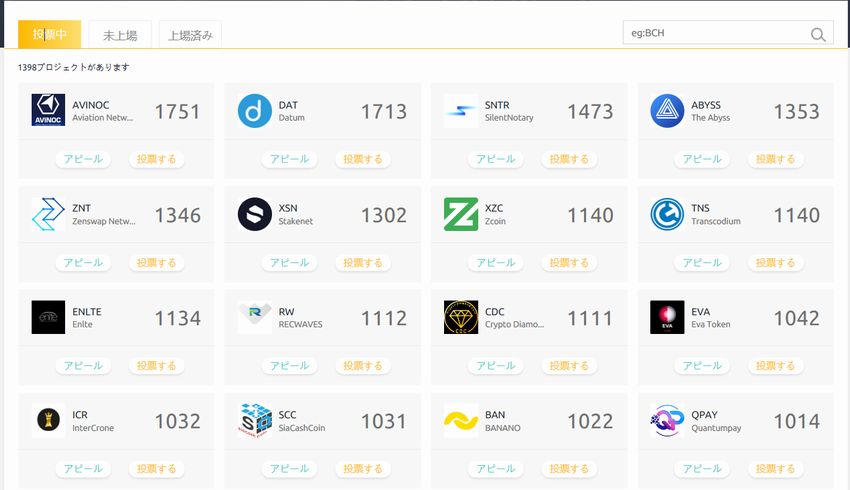The image size is (850, 490).
Task: Vote for AVINOC with 投票する
Action: click(x=156, y=159)
